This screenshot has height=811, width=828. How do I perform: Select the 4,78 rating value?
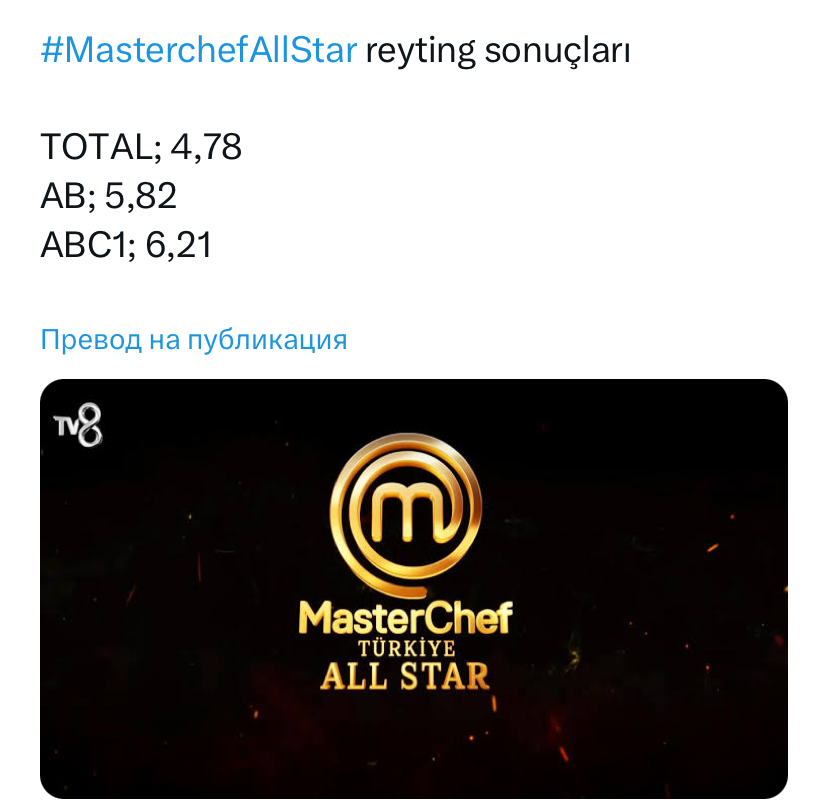(x=206, y=148)
